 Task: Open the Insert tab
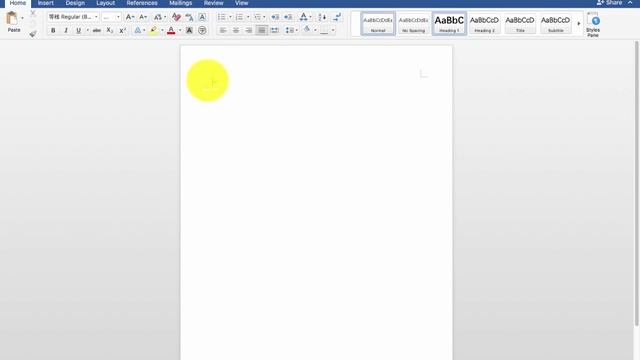coord(46,3)
